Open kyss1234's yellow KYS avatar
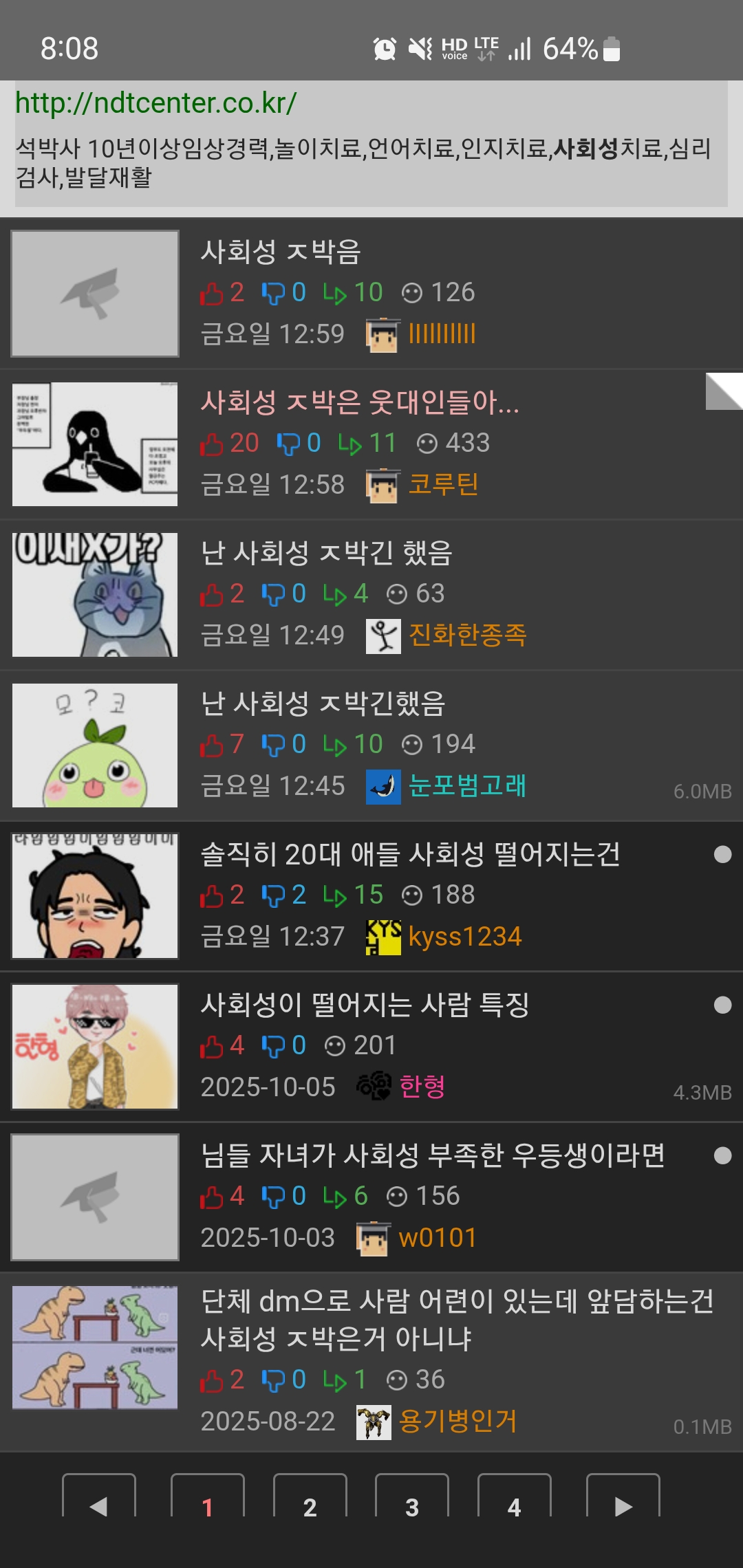Screen dimensions: 743x1568 coord(383,937)
